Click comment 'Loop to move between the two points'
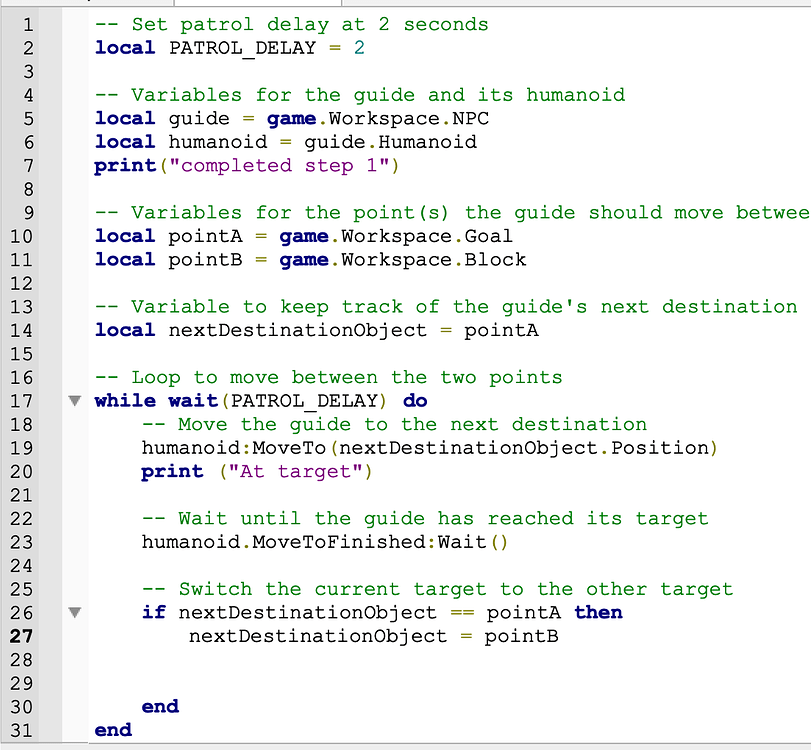The image size is (811, 750). (x=328, y=378)
